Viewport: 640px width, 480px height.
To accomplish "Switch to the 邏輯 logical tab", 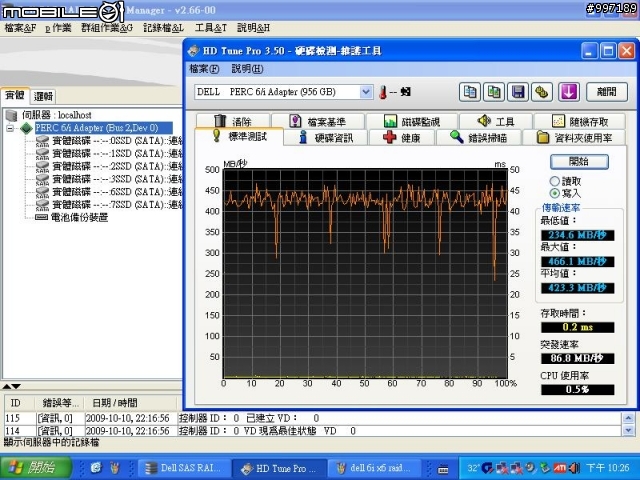I will click(x=43, y=97).
